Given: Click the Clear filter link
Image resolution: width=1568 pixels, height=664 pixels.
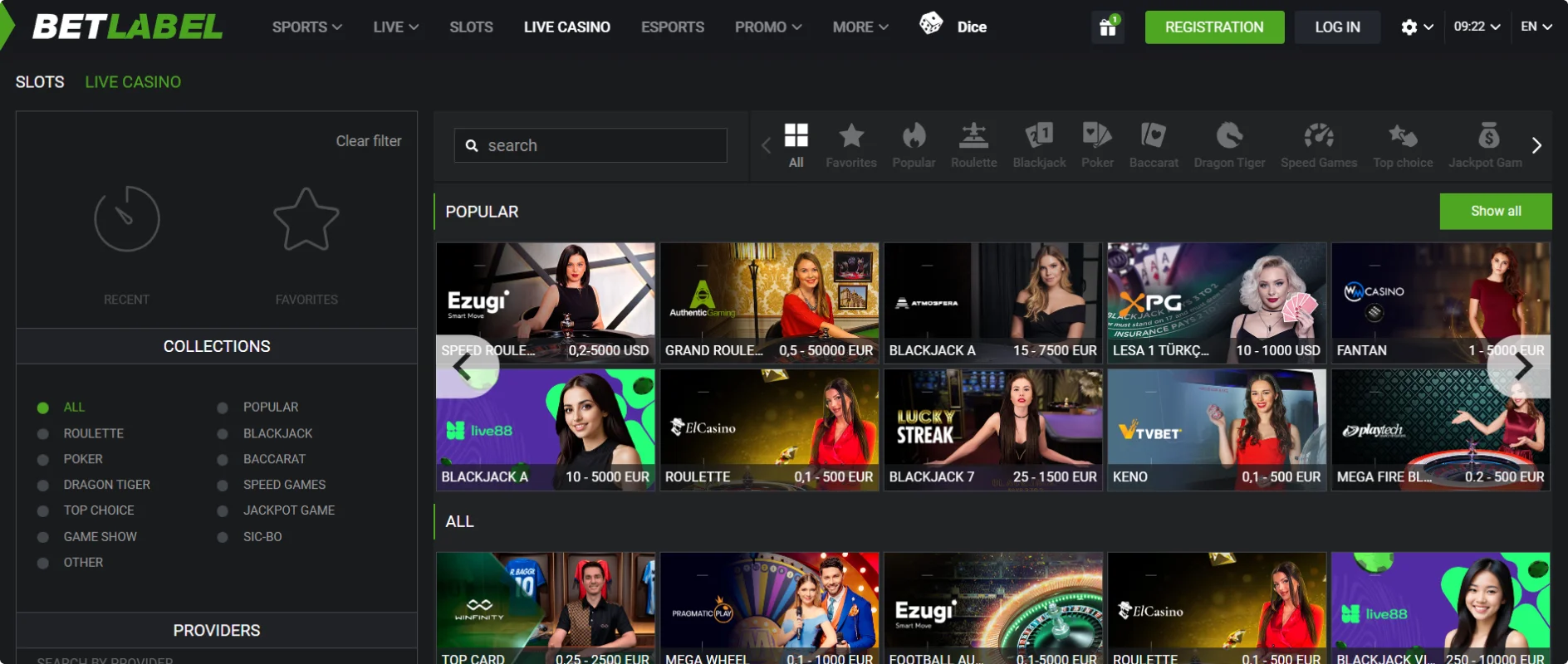Looking at the screenshot, I should [x=369, y=141].
